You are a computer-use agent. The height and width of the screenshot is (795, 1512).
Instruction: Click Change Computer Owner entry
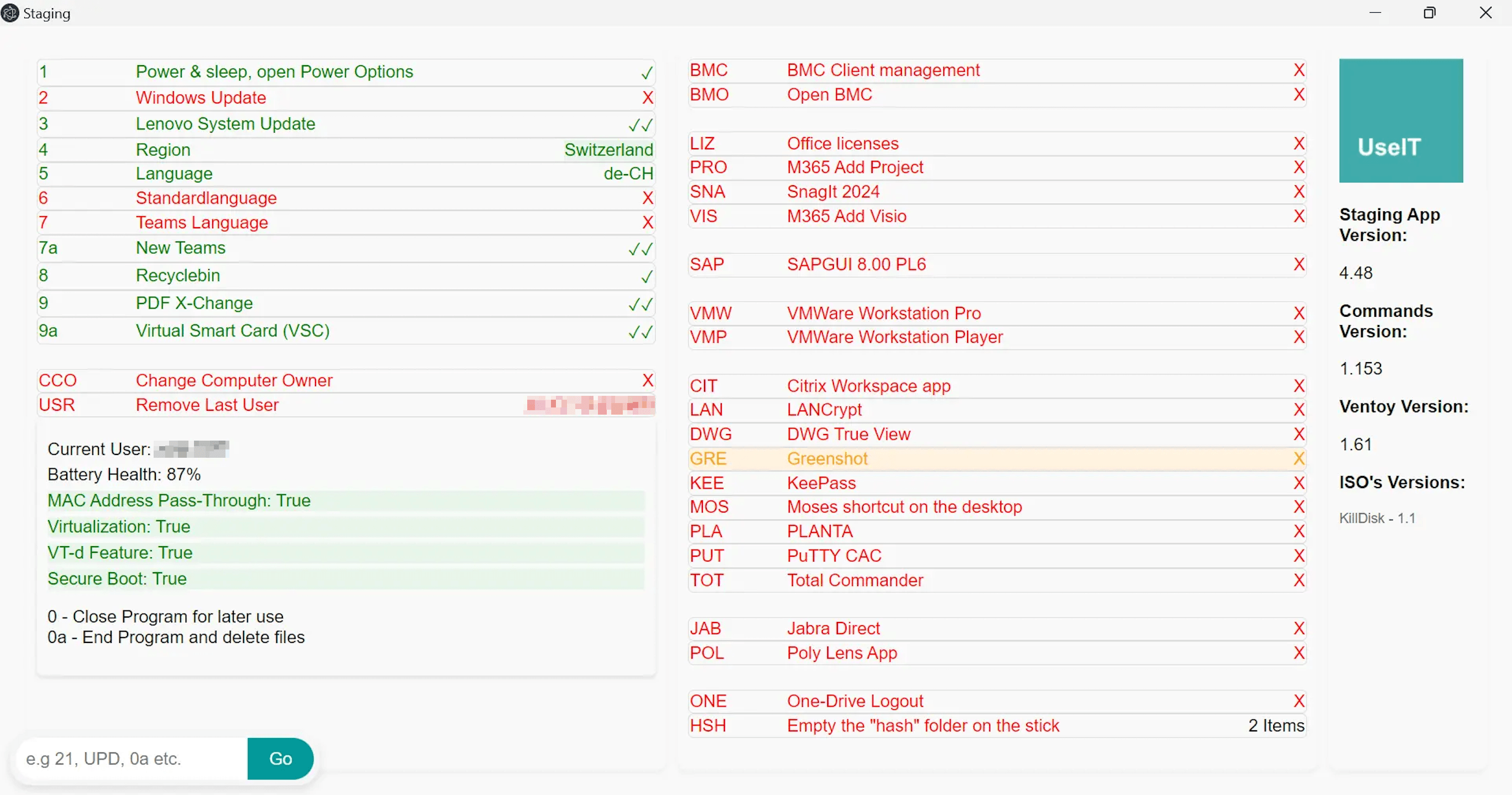click(346, 381)
